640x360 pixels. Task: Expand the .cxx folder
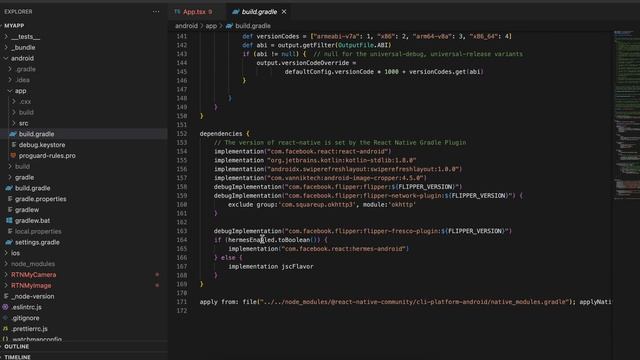click(x=25, y=102)
